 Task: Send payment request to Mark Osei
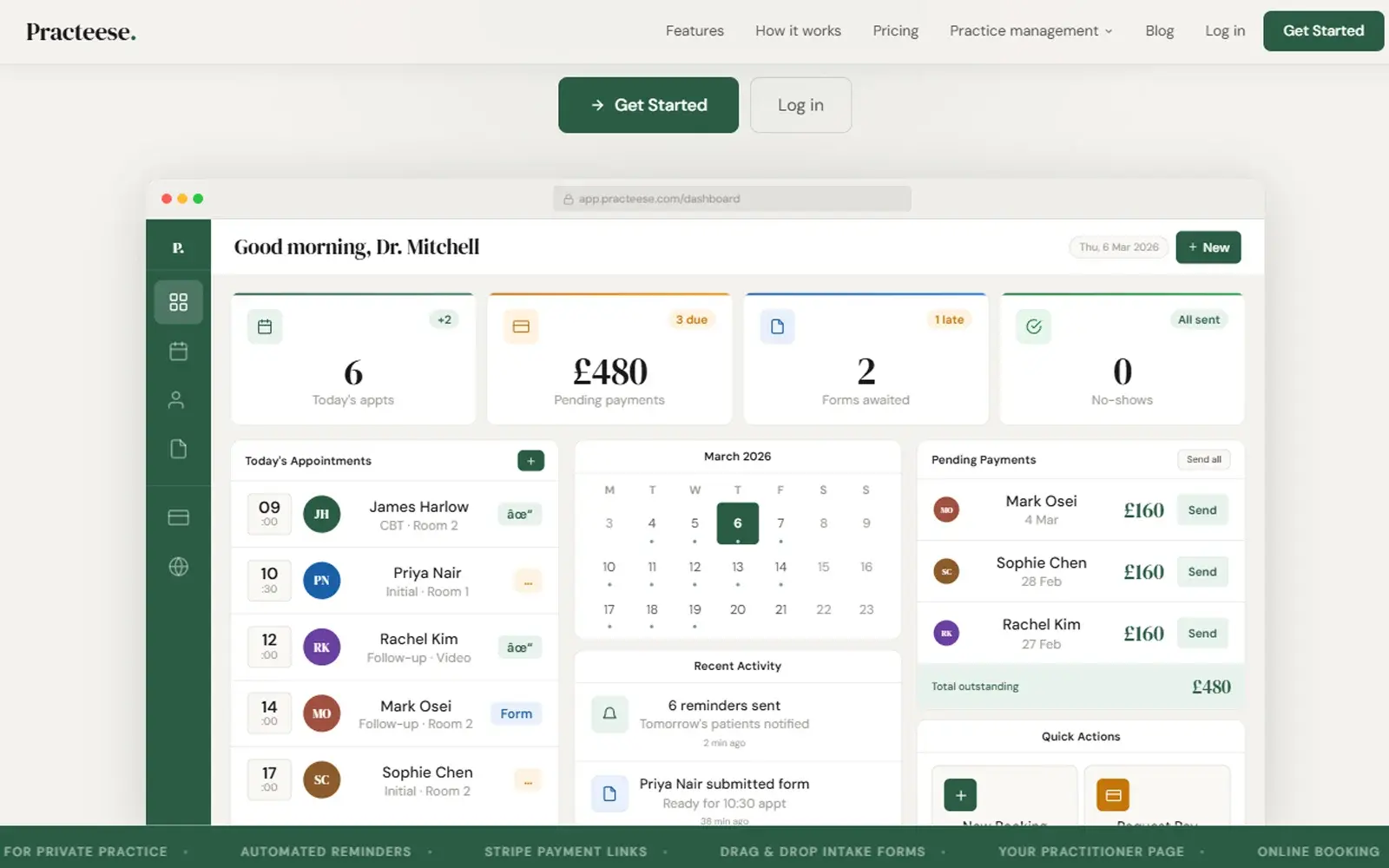pyautogui.click(x=1202, y=510)
